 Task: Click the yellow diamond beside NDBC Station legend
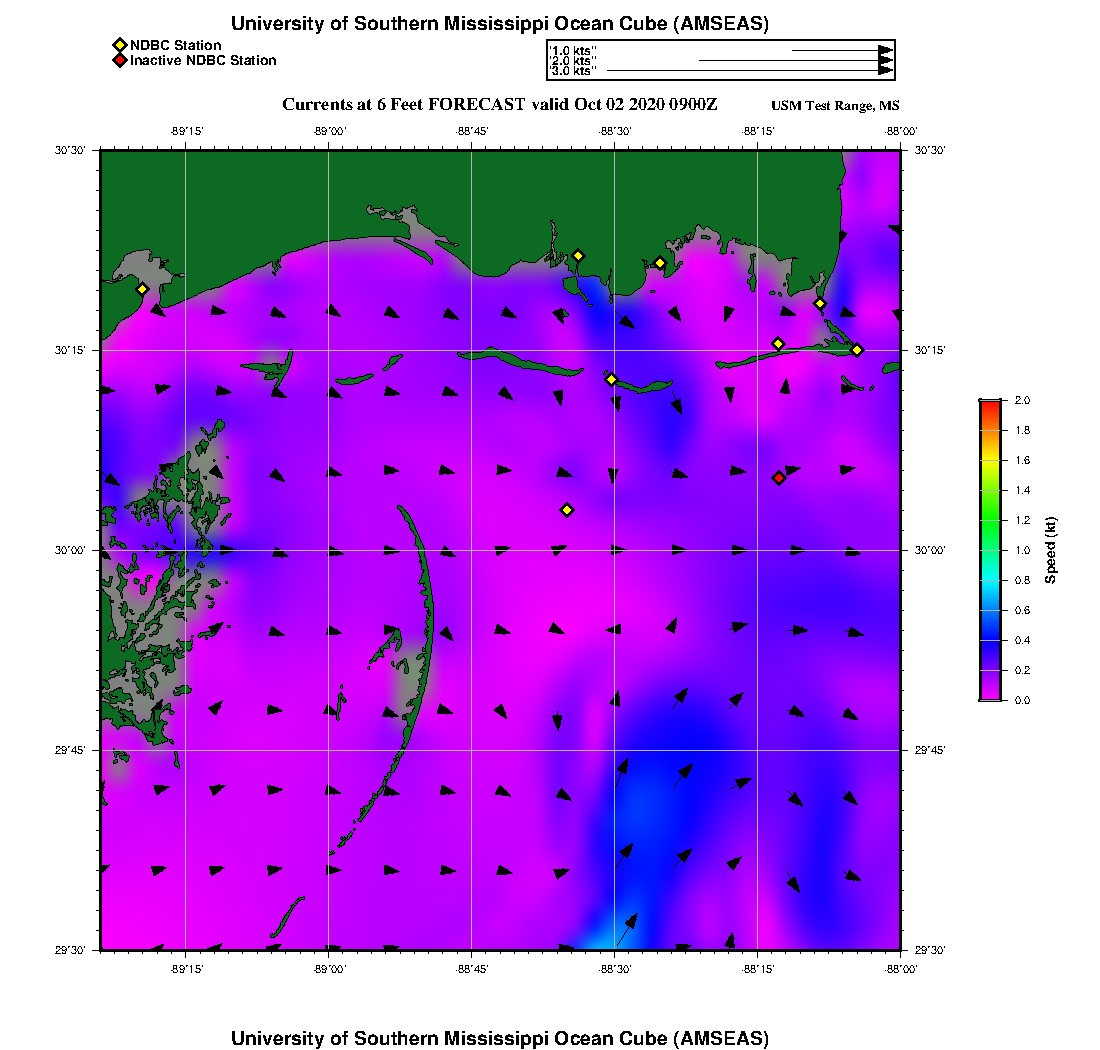coord(119,45)
